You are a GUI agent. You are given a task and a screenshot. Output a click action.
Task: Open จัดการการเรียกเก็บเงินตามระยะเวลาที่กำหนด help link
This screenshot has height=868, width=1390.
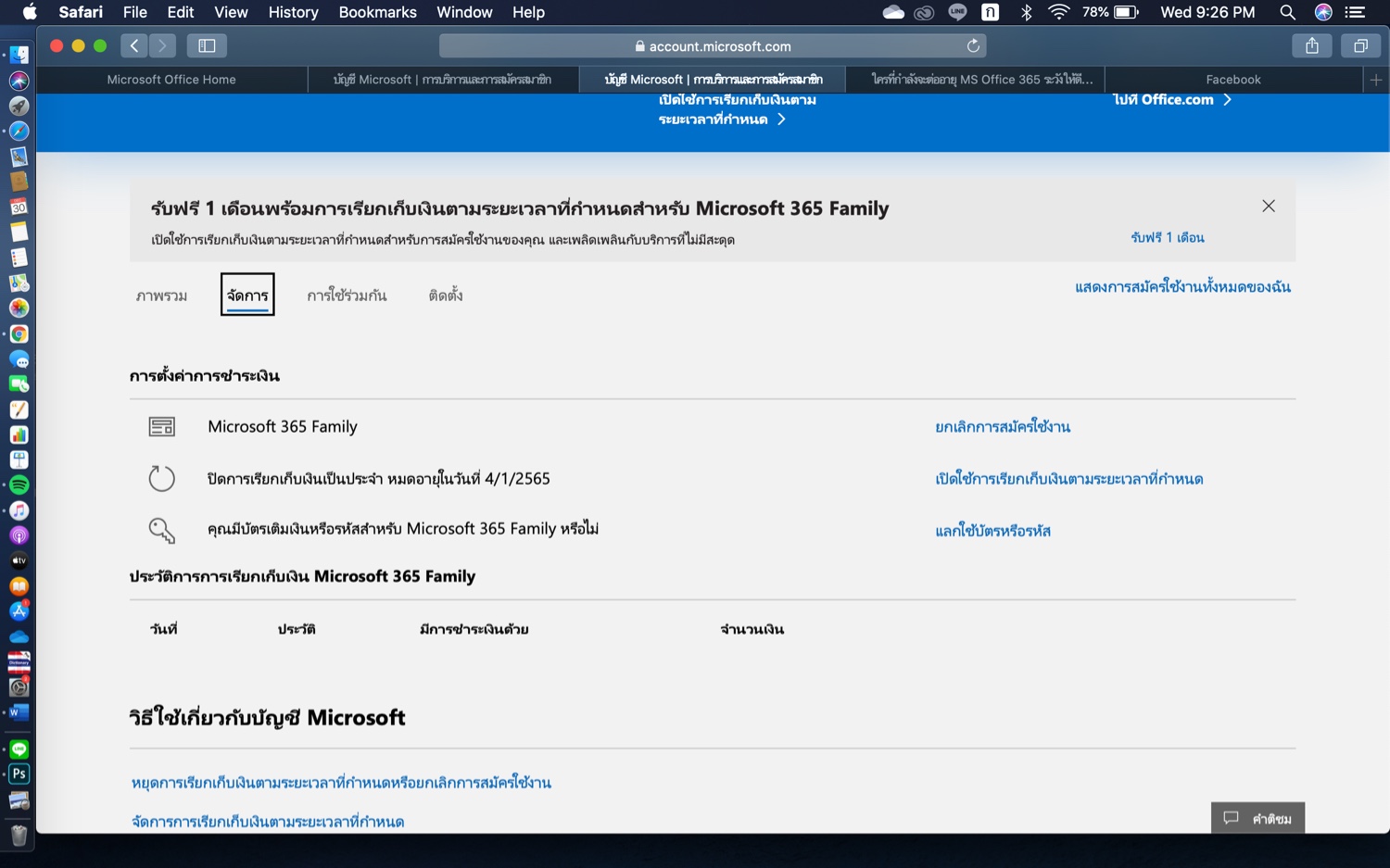268,822
